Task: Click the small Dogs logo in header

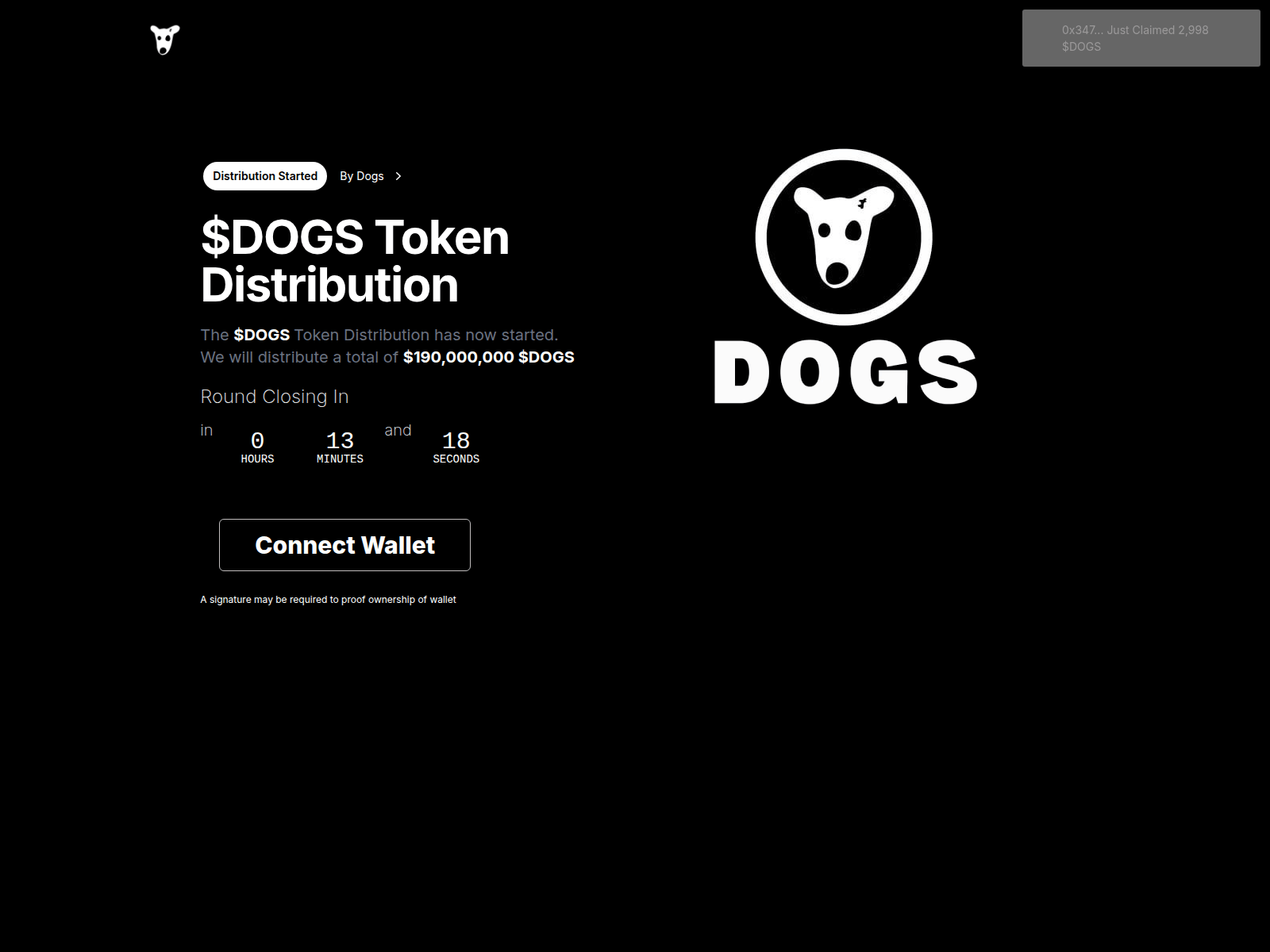Action: [x=165, y=40]
